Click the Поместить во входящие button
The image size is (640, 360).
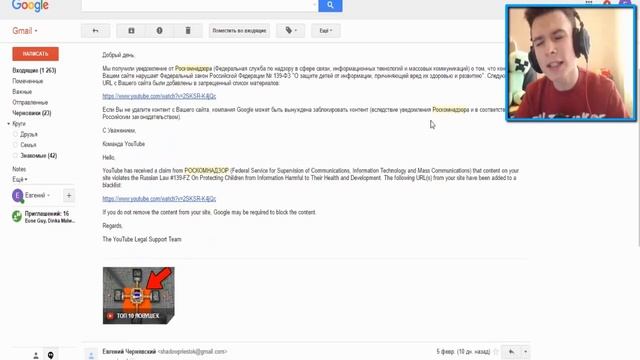pyautogui.click(x=239, y=31)
